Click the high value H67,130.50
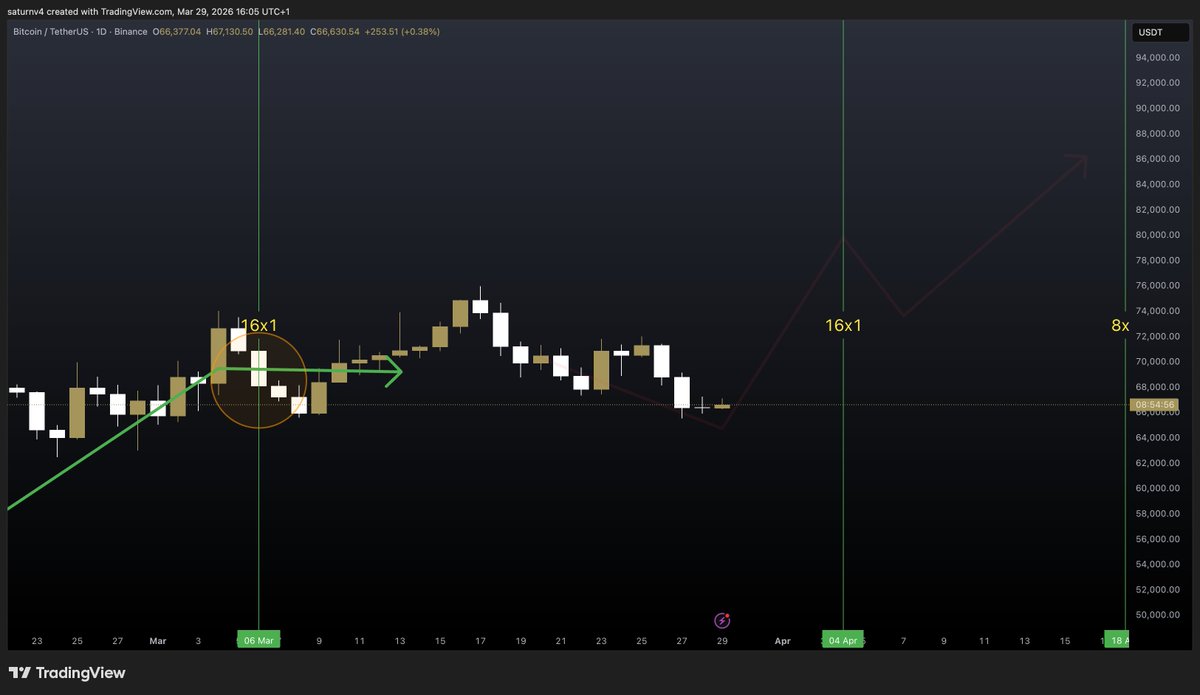This screenshot has height=695, width=1200. pos(231,32)
